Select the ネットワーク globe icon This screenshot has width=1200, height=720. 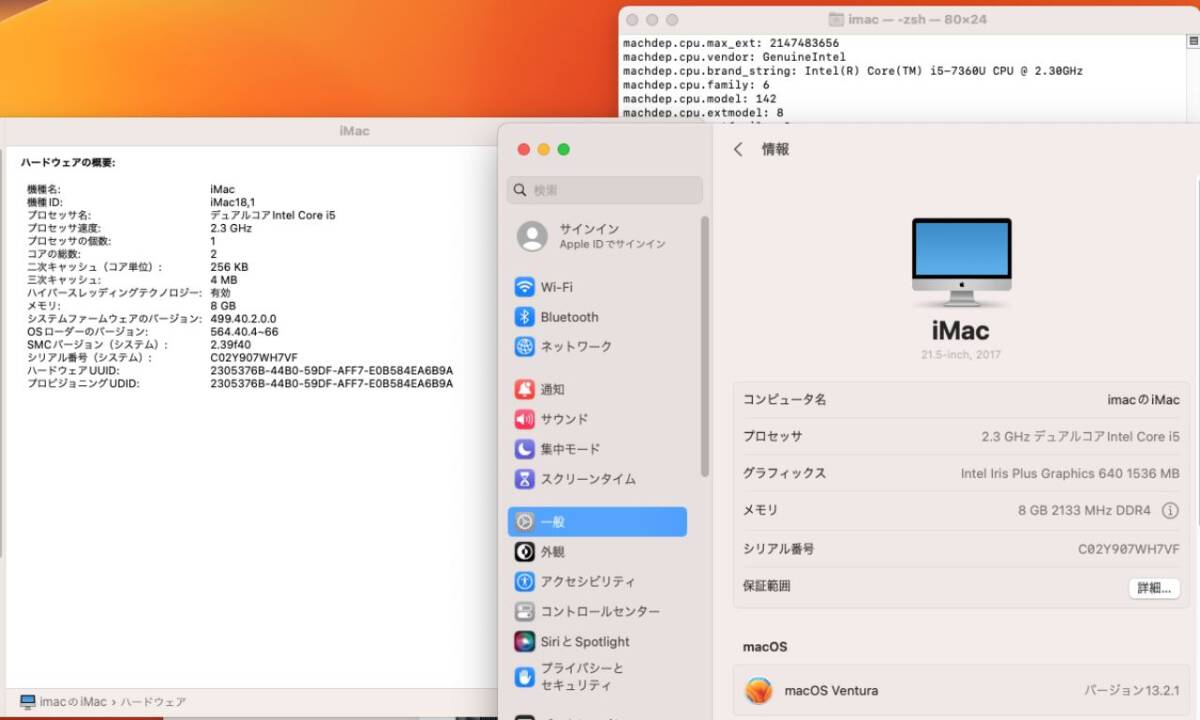click(525, 347)
